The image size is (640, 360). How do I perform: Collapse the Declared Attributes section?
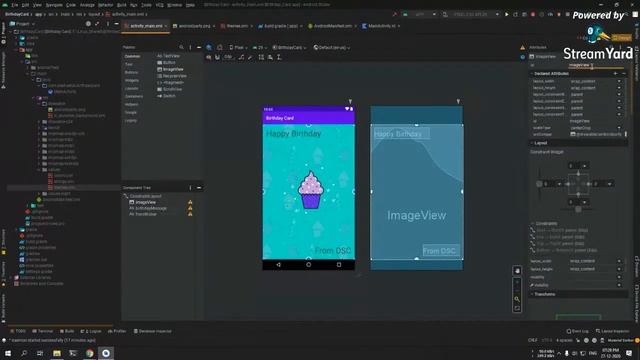point(532,73)
